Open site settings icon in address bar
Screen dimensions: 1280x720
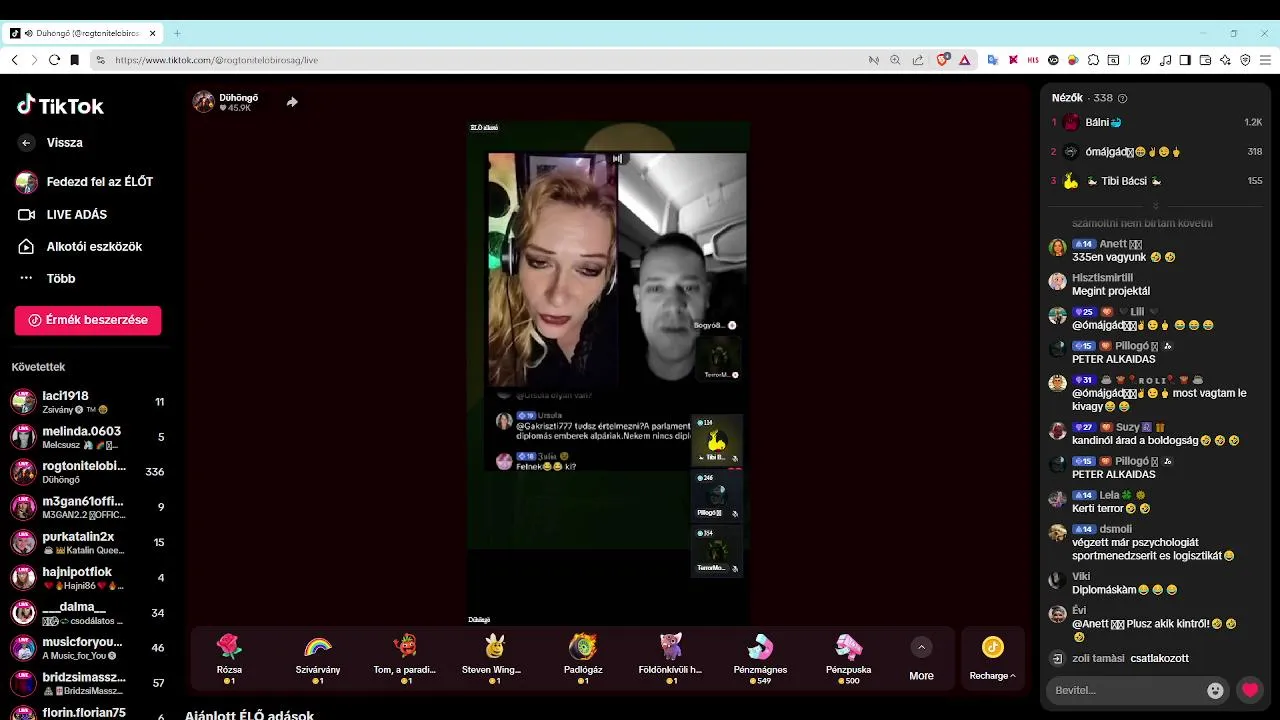coord(100,60)
